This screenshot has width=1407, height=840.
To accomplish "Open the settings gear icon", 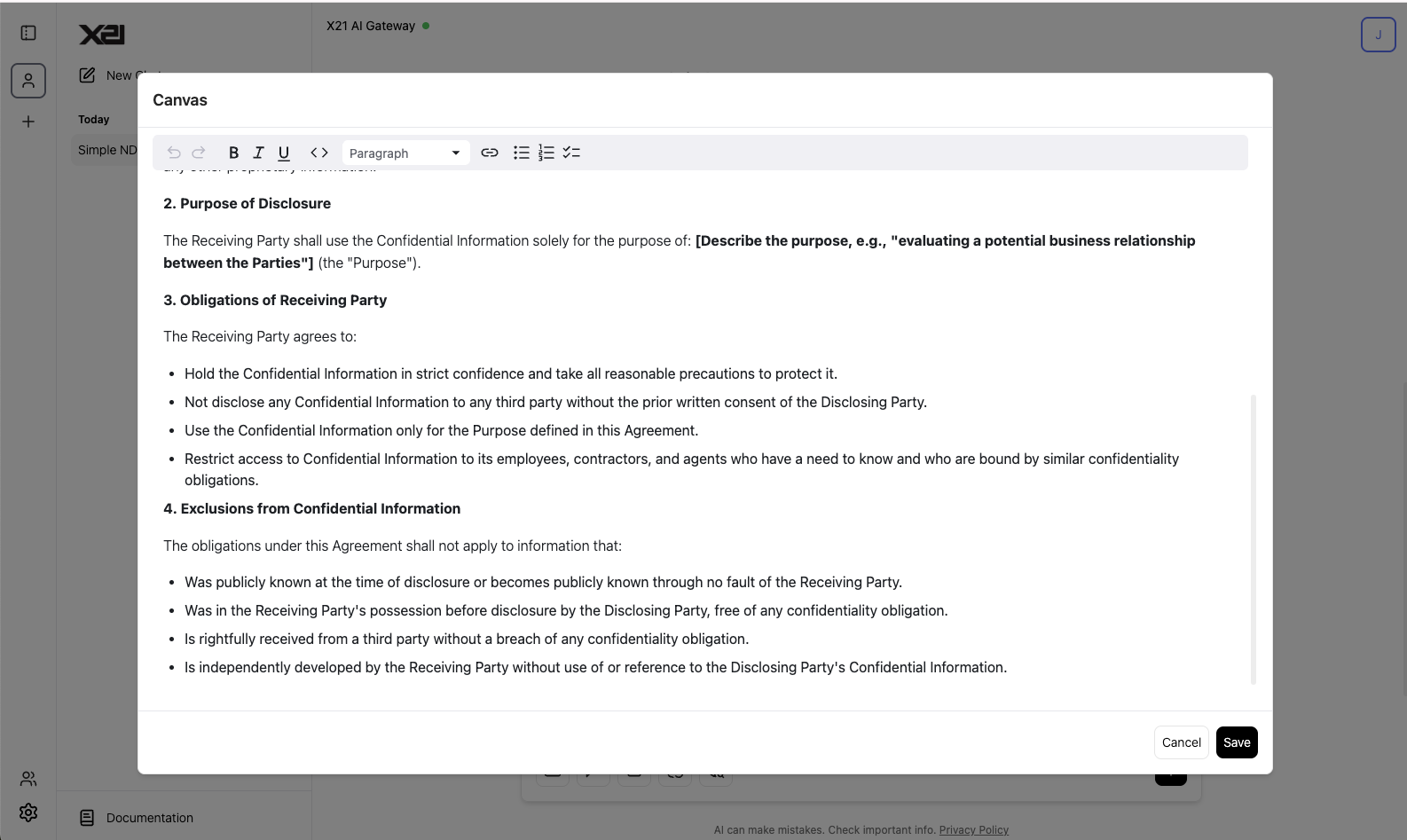I will [28, 813].
